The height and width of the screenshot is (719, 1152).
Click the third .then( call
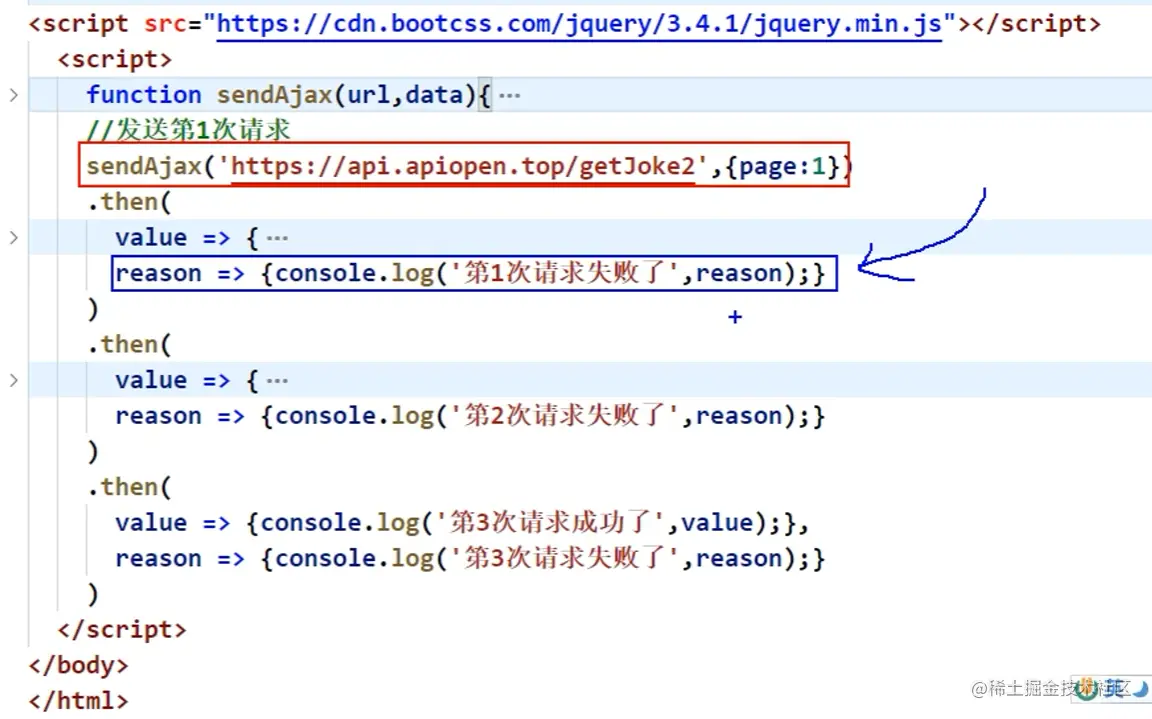click(x=129, y=487)
